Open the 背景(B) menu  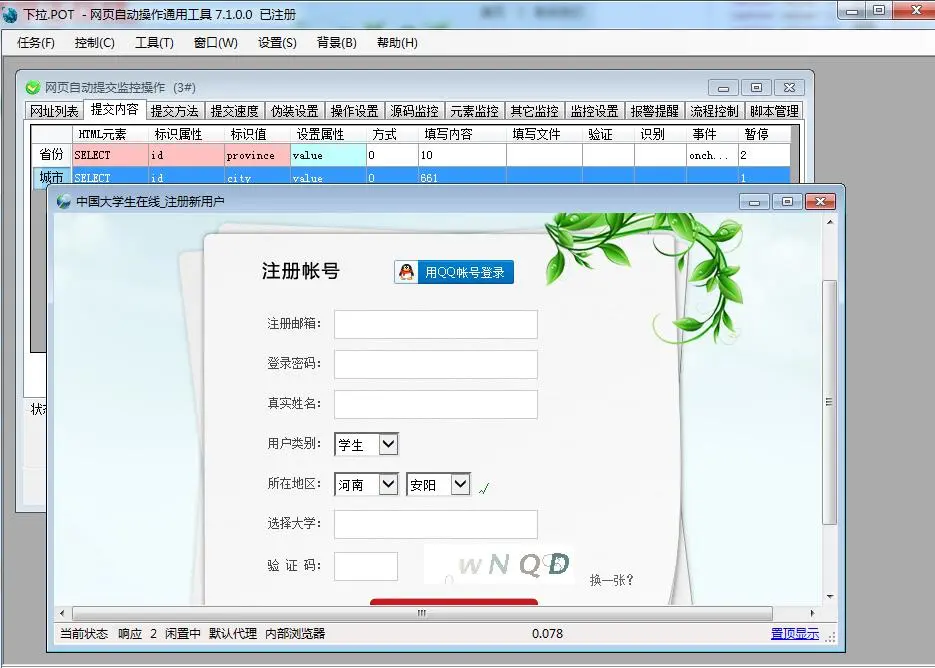(x=336, y=43)
